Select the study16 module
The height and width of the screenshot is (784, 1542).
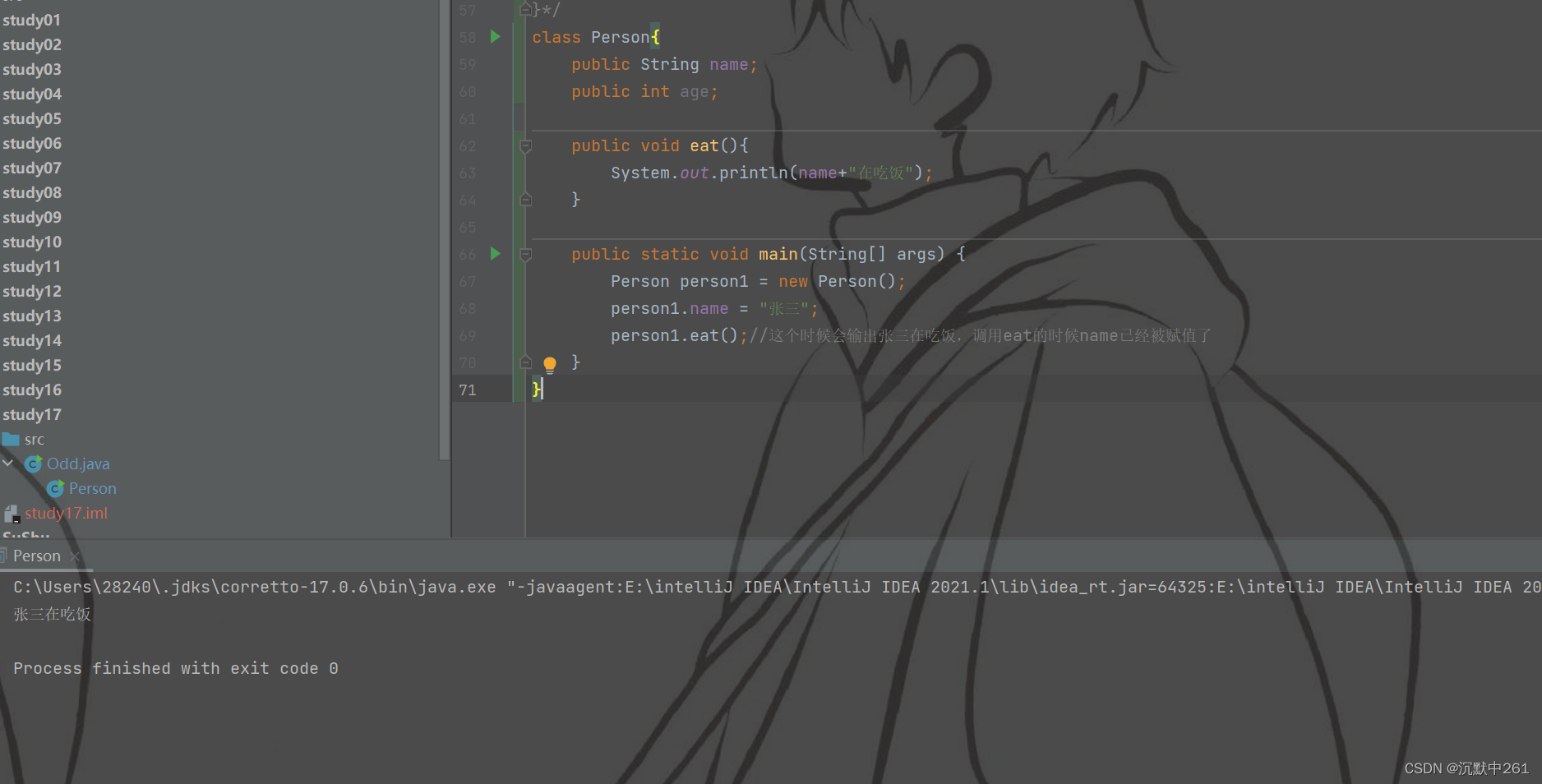point(31,390)
